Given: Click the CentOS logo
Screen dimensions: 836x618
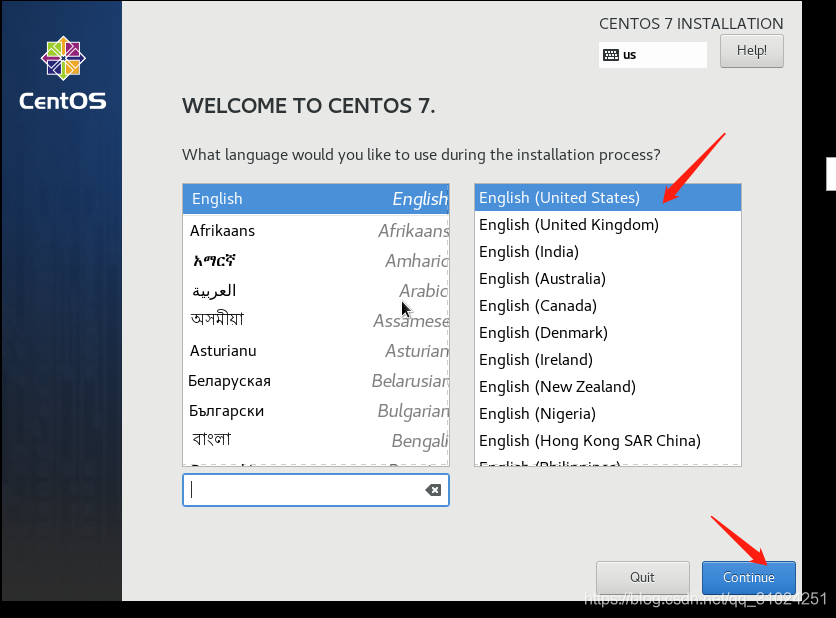Looking at the screenshot, I should coord(63,73).
